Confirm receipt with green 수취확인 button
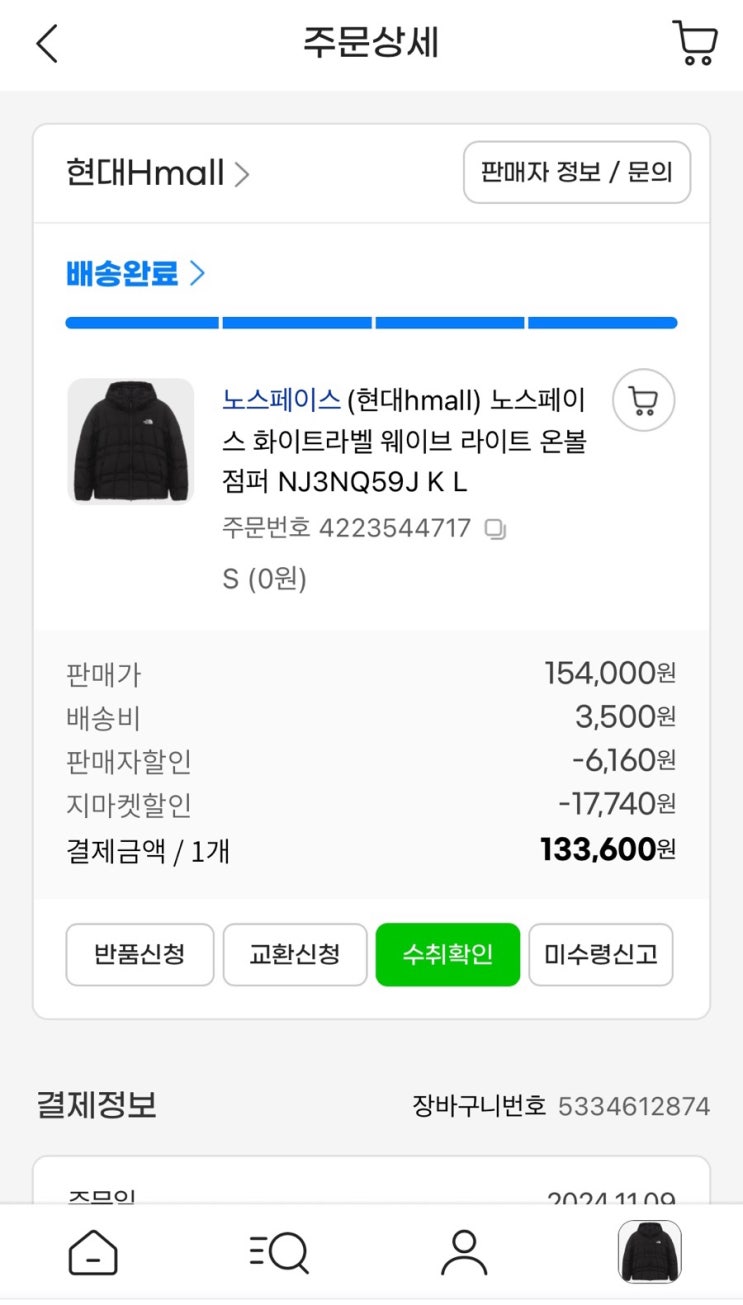743x1305 pixels. pyautogui.click(x=448, y=955)
